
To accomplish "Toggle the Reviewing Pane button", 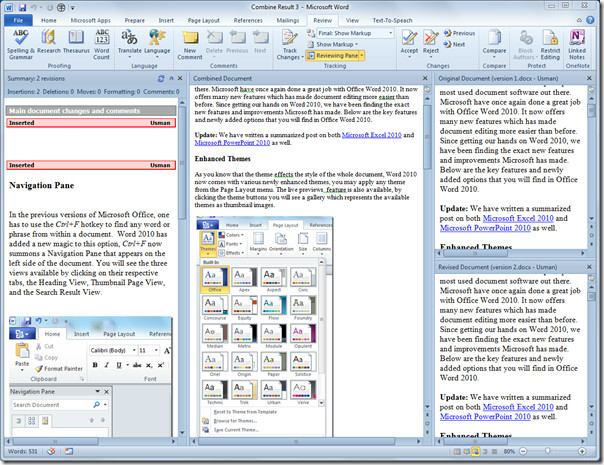I will coord(333,56).
